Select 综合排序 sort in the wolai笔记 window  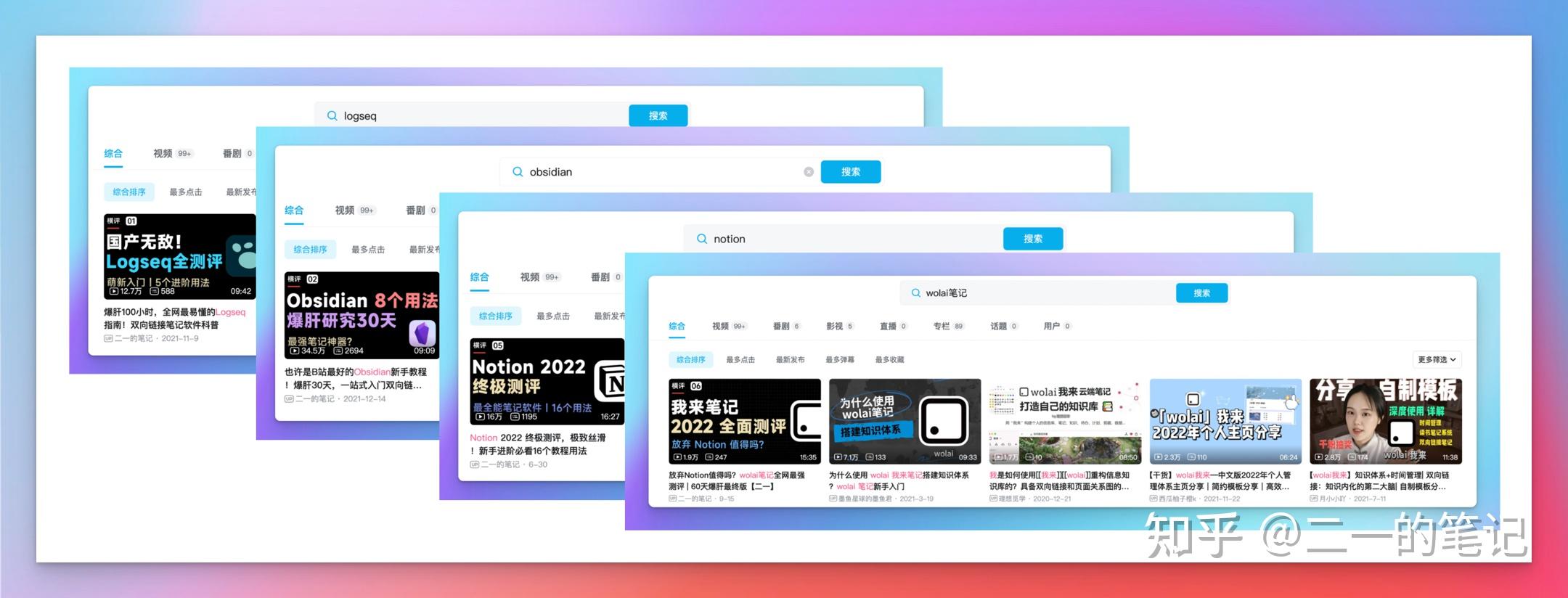coord(691,360)
